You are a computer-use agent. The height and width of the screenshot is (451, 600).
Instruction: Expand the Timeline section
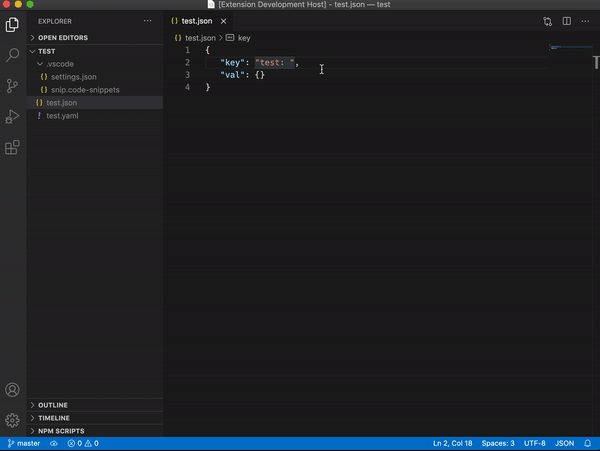coord(95,418)
